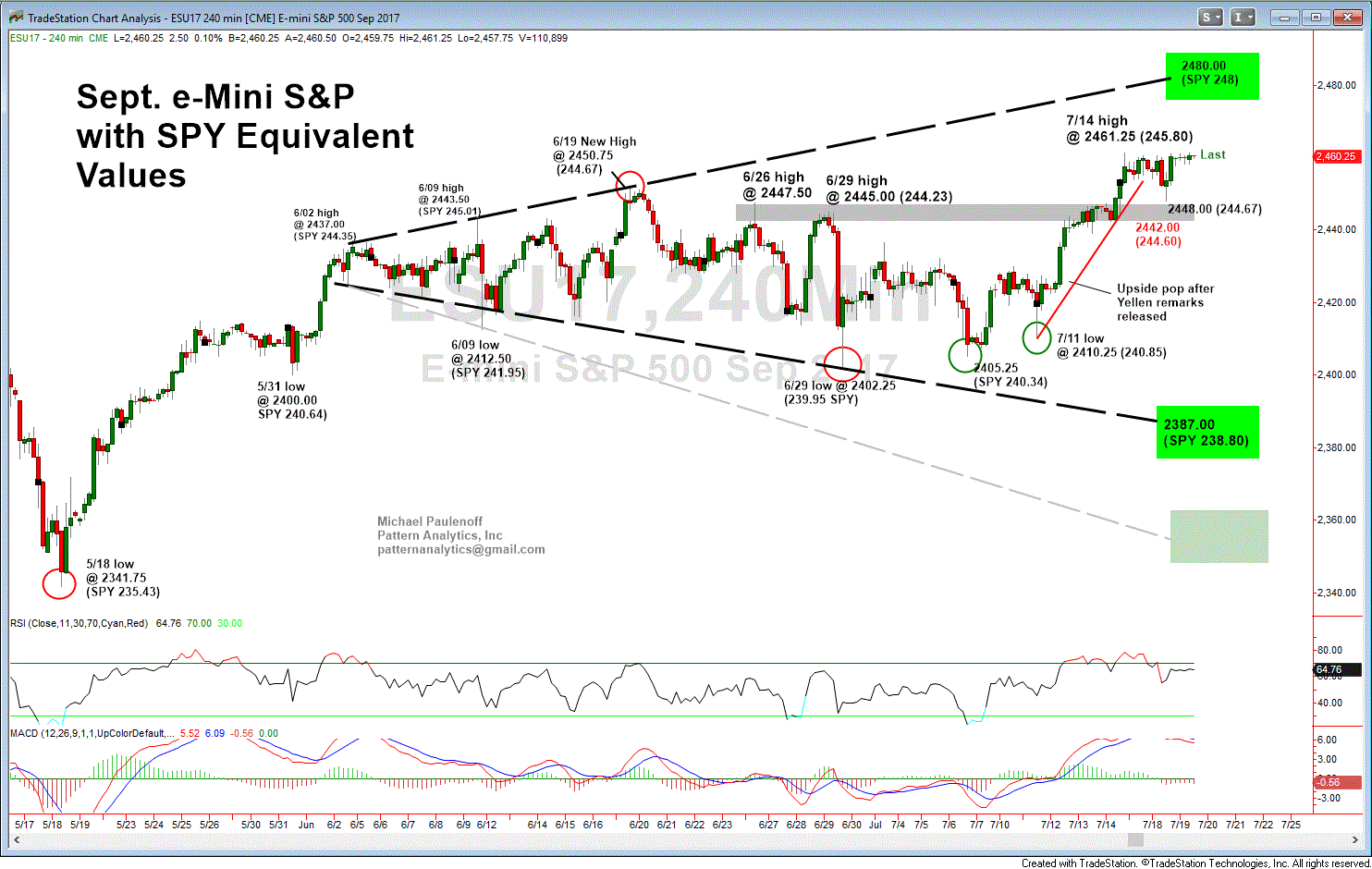
Task: Click the 6/09 low @ 2412.50 annotation
Action: tap(488, 359)
